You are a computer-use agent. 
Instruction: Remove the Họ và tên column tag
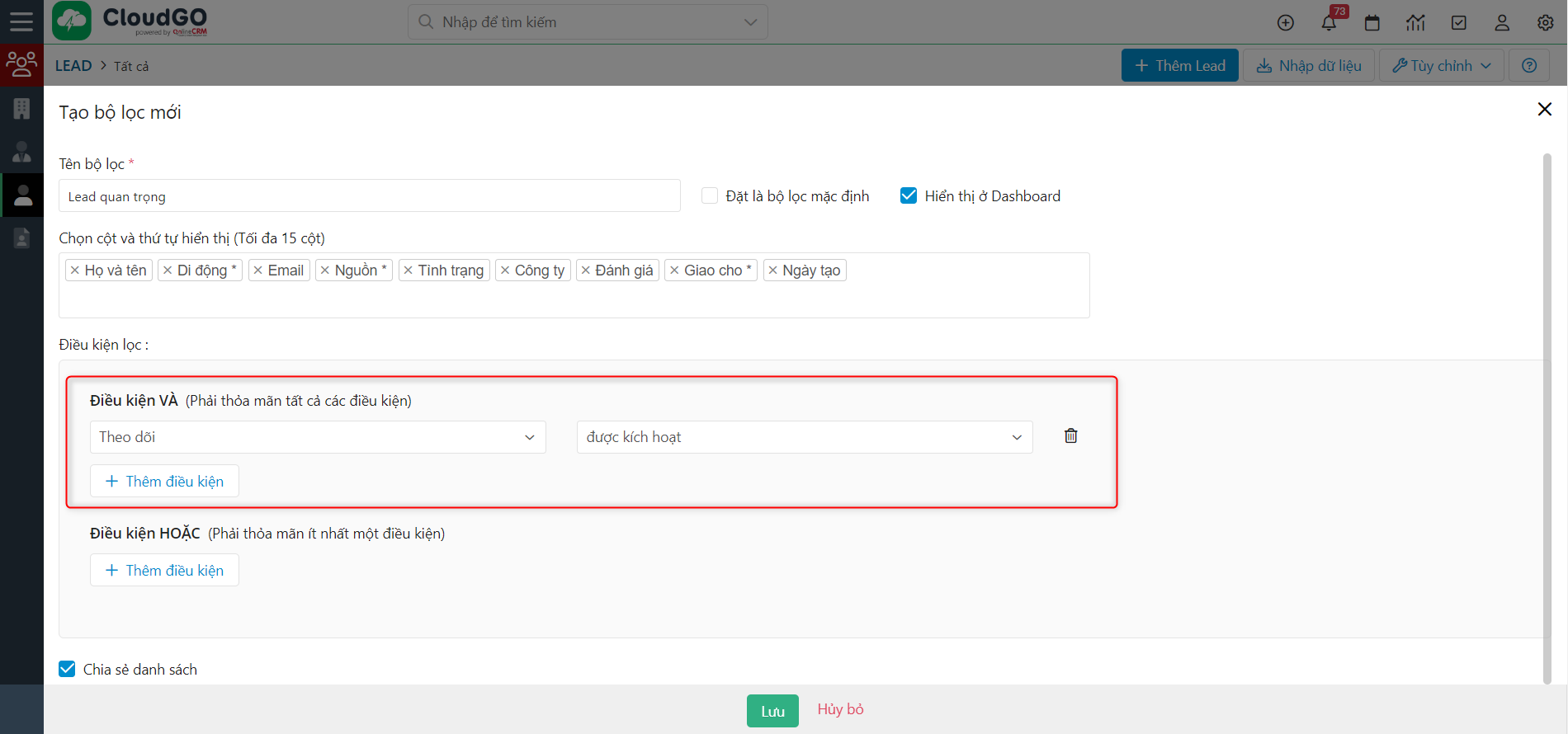point(75,271)
